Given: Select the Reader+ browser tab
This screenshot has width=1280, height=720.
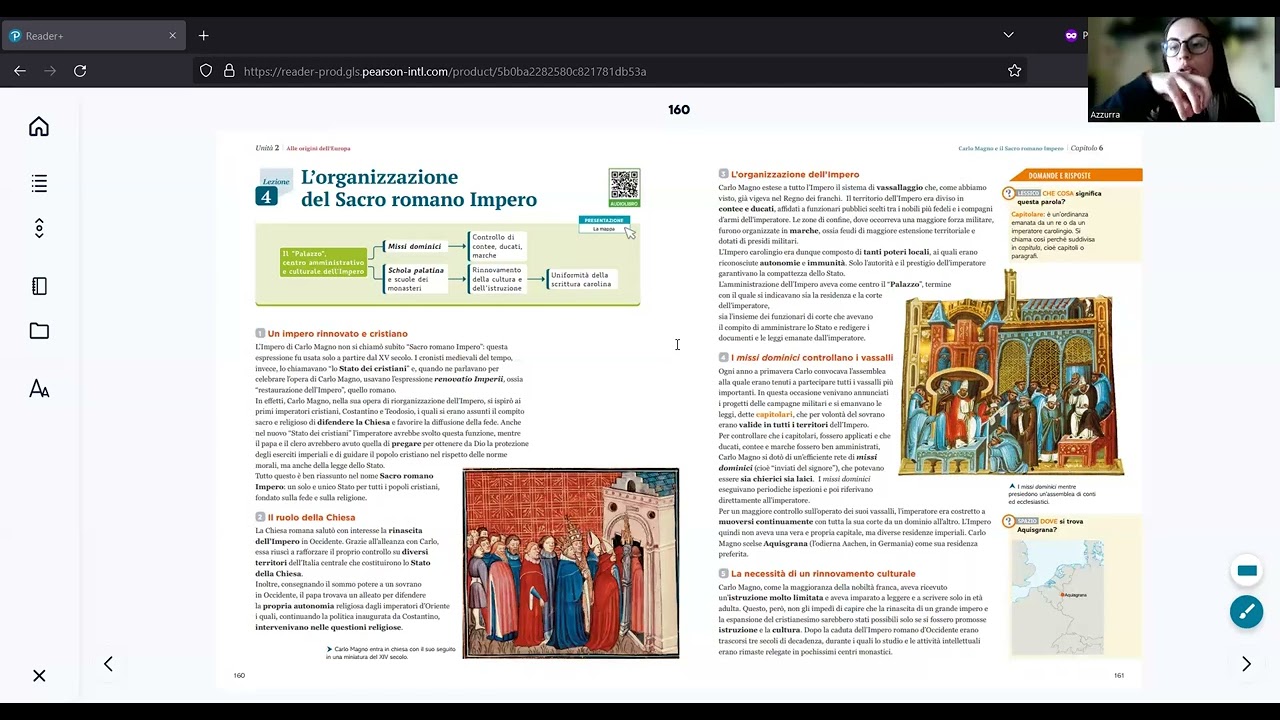Looking at the screenshot, I should (93, 35).
